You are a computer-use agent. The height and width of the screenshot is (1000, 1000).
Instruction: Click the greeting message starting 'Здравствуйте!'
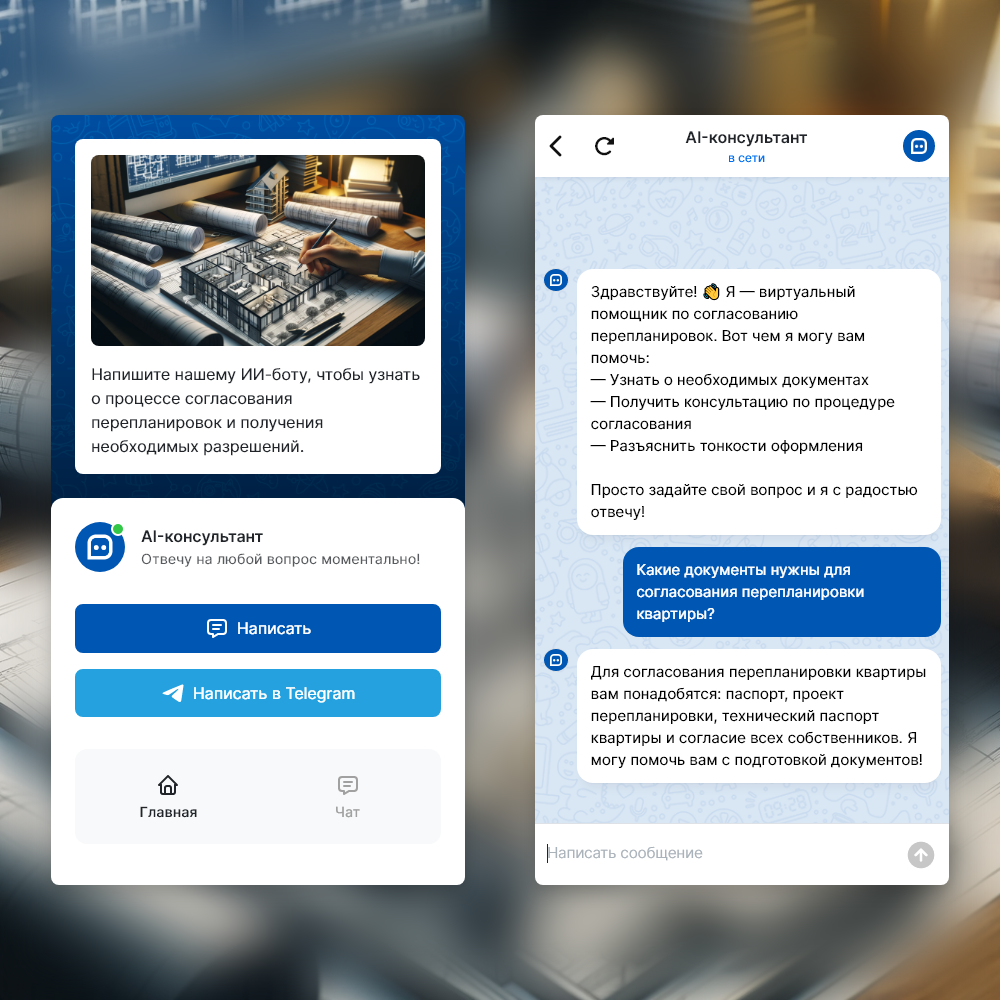[758, 402]
